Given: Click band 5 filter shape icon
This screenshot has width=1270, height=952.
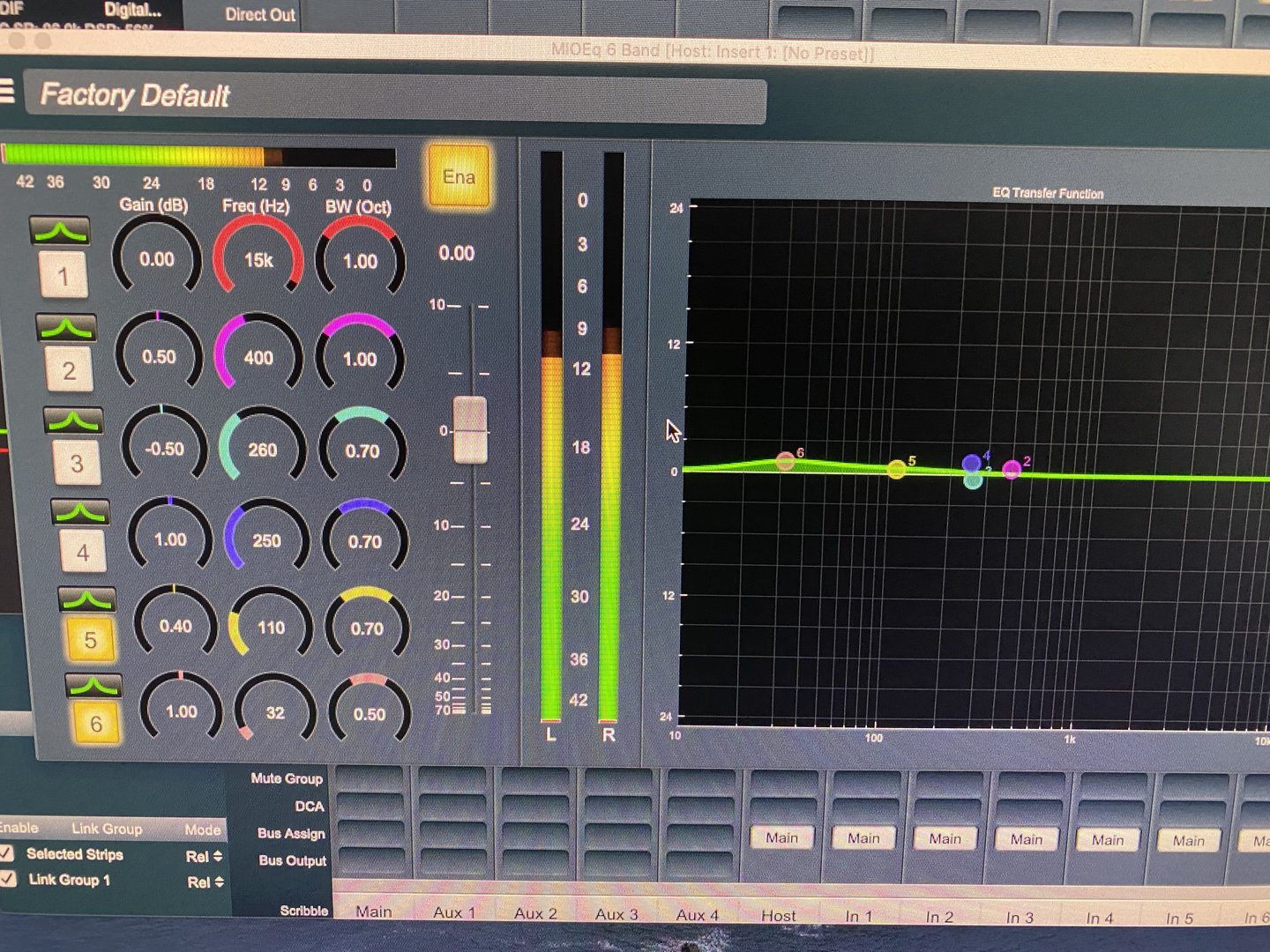Looking at the screenshot, I should [87, 599].
